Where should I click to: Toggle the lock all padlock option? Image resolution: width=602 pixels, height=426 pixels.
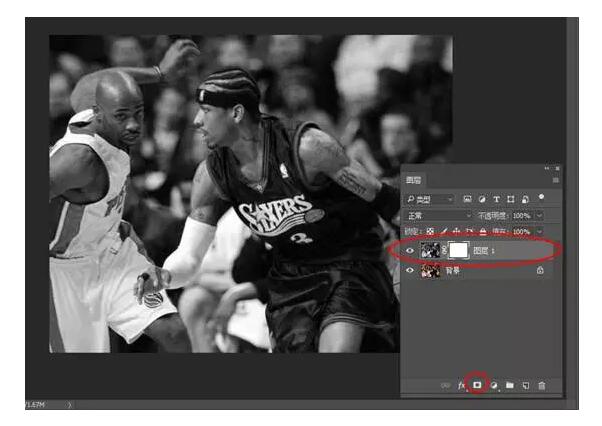coord(484,231)
